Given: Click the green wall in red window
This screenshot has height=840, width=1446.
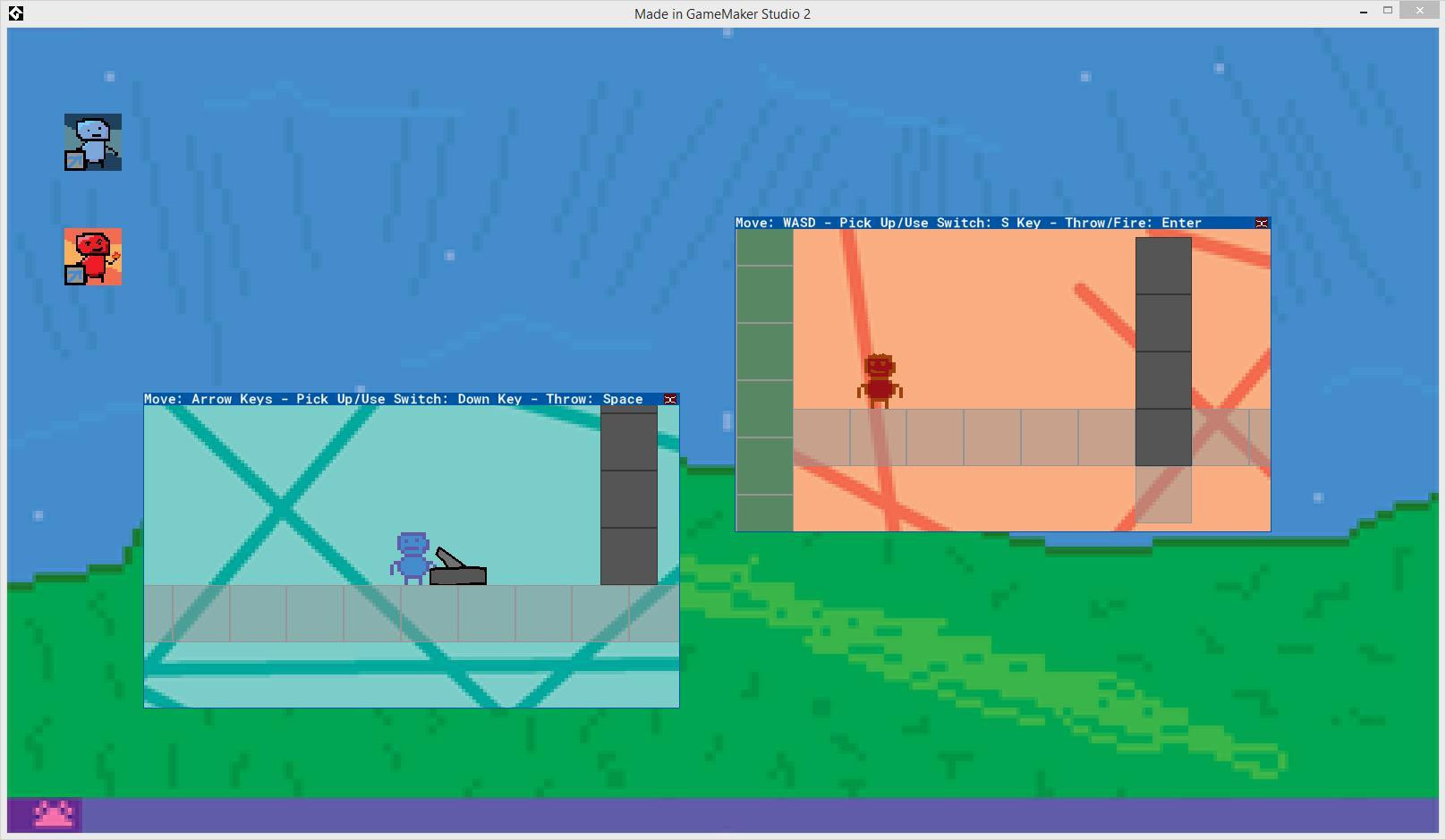Looking at the screenshot, I should click(764, 380).
